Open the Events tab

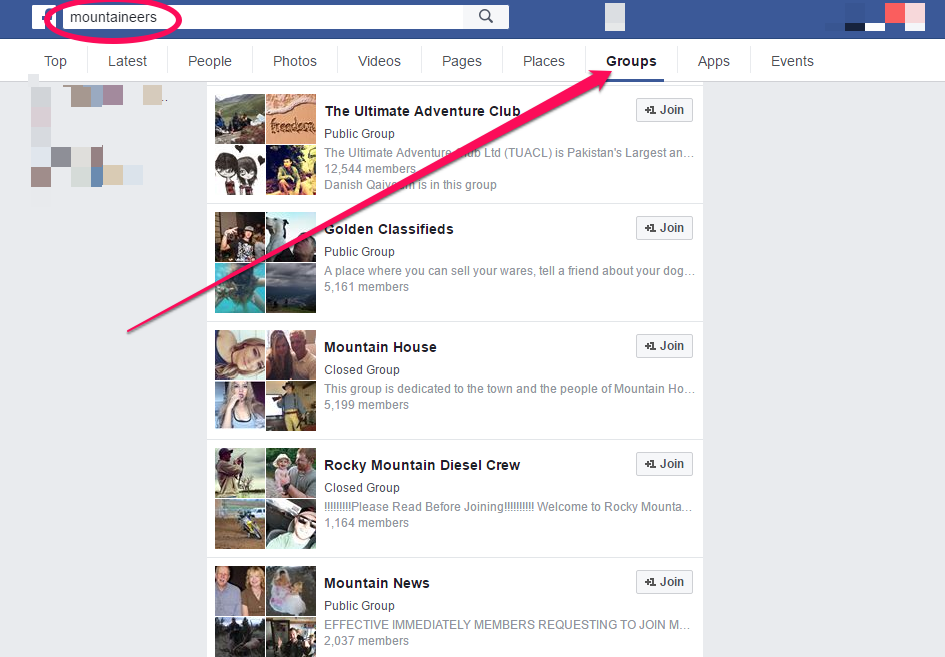pos(792,61)
